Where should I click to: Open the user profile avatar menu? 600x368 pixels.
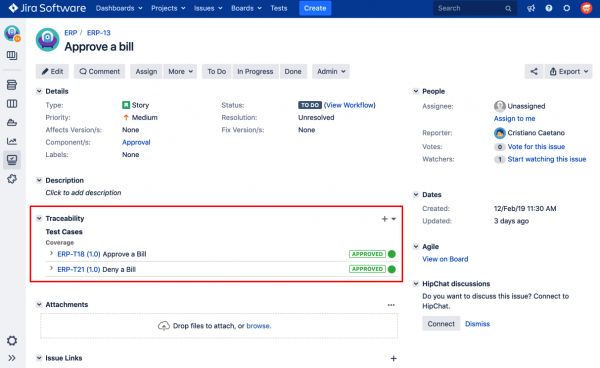click(x=586, y=8)
